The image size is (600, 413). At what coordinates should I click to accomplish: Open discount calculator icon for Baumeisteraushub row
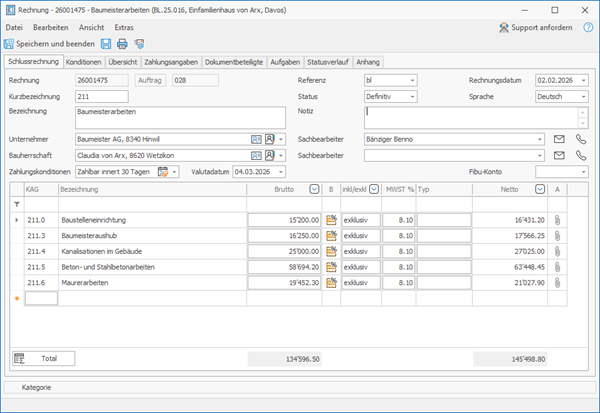point(331,236)
